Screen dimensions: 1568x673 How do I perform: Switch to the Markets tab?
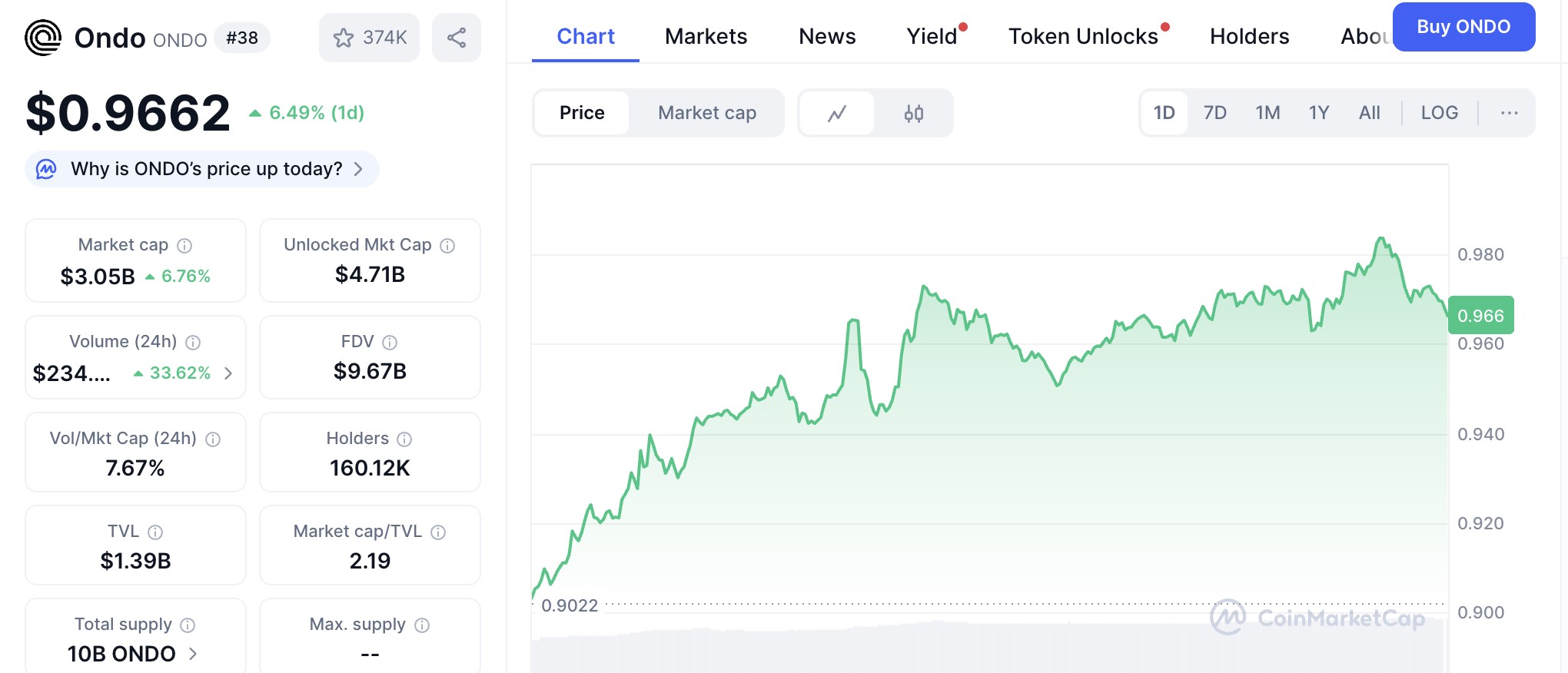click(706, 36)
